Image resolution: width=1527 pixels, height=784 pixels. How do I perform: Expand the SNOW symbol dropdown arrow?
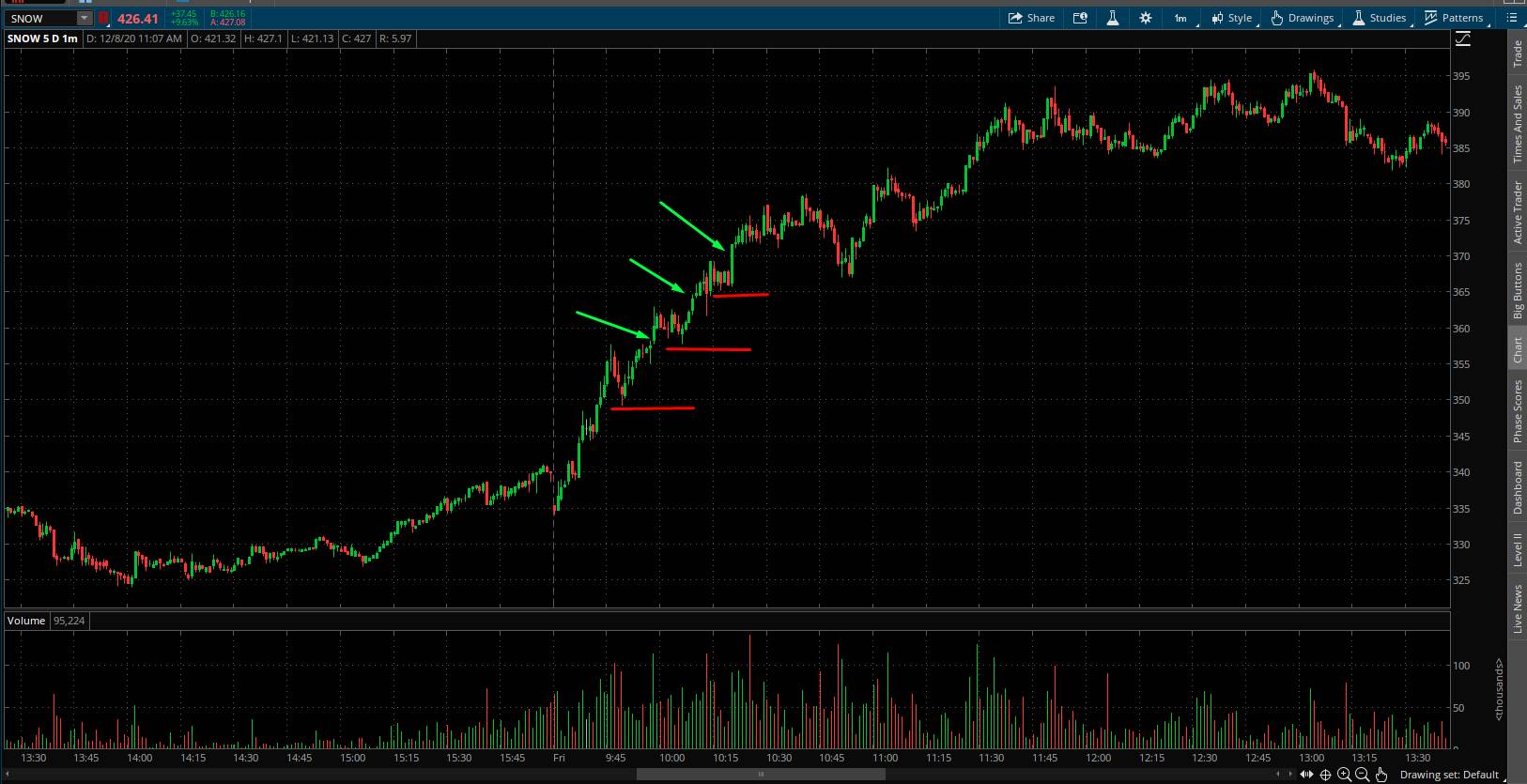[84, 19]
